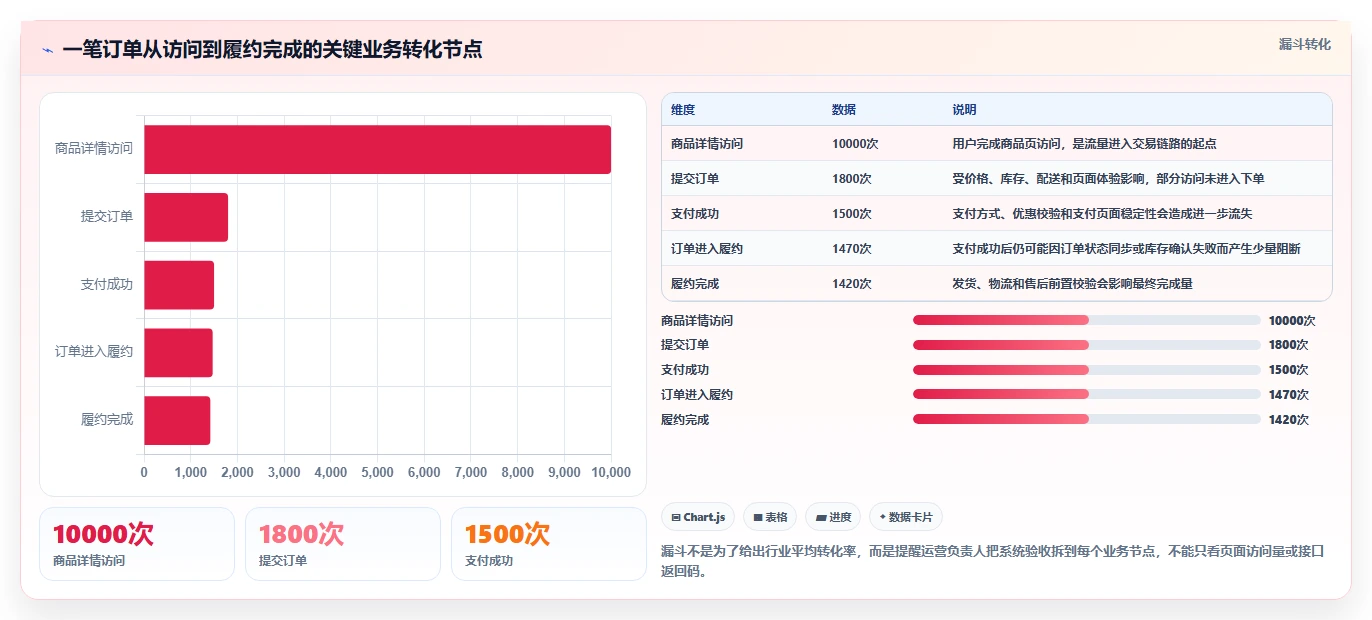Open the 1800次 提交订单 data card

click(343, 544)
